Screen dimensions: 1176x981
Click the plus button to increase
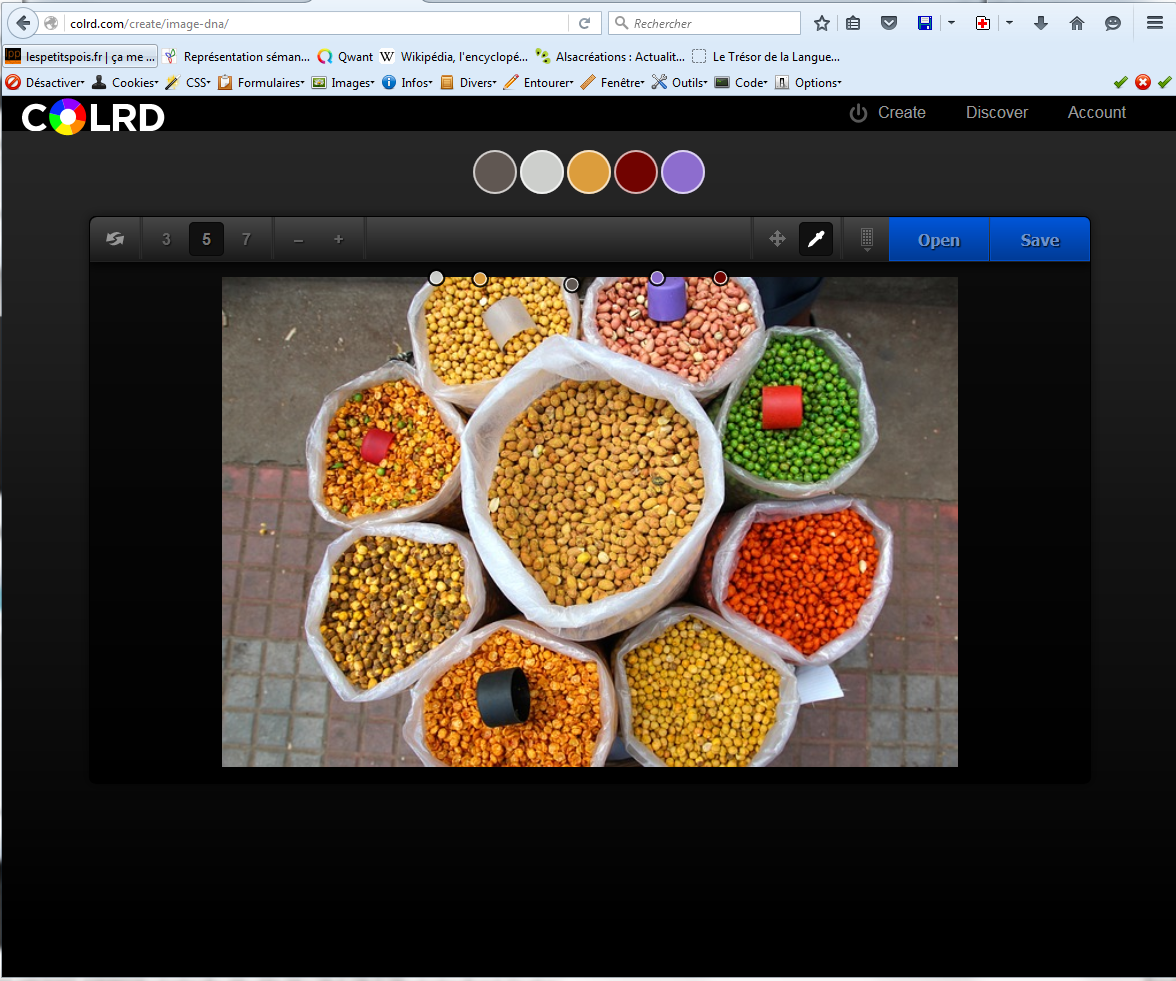338,239
